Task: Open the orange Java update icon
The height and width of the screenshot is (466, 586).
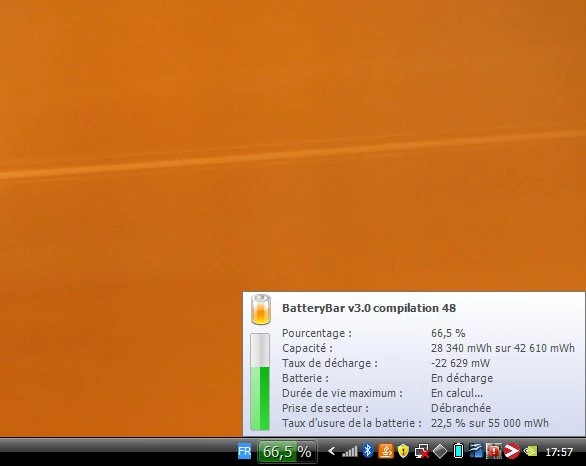Action: [x=386, y=451]
